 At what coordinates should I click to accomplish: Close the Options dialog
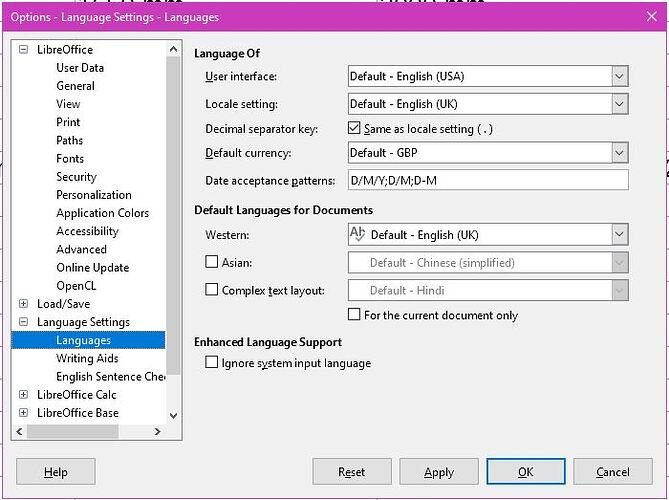(652, 17)
